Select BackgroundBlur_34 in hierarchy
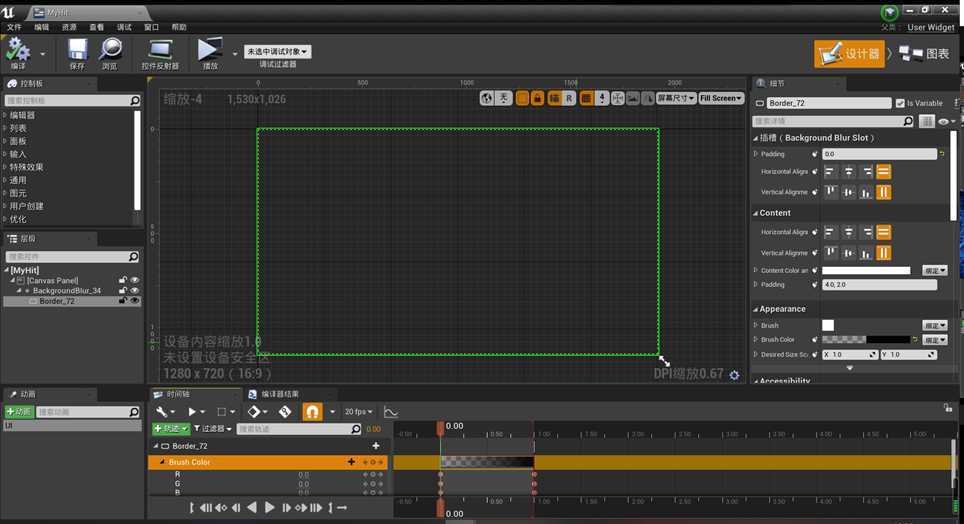 coord(67,290)
